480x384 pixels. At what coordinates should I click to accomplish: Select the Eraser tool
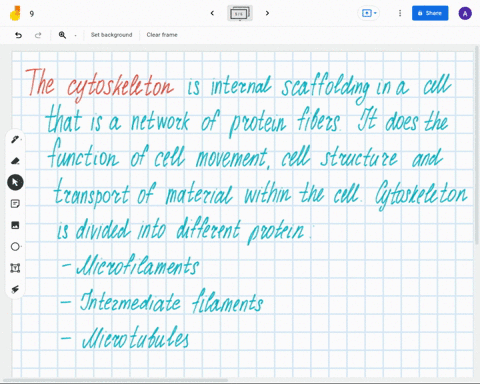point(15,161)
